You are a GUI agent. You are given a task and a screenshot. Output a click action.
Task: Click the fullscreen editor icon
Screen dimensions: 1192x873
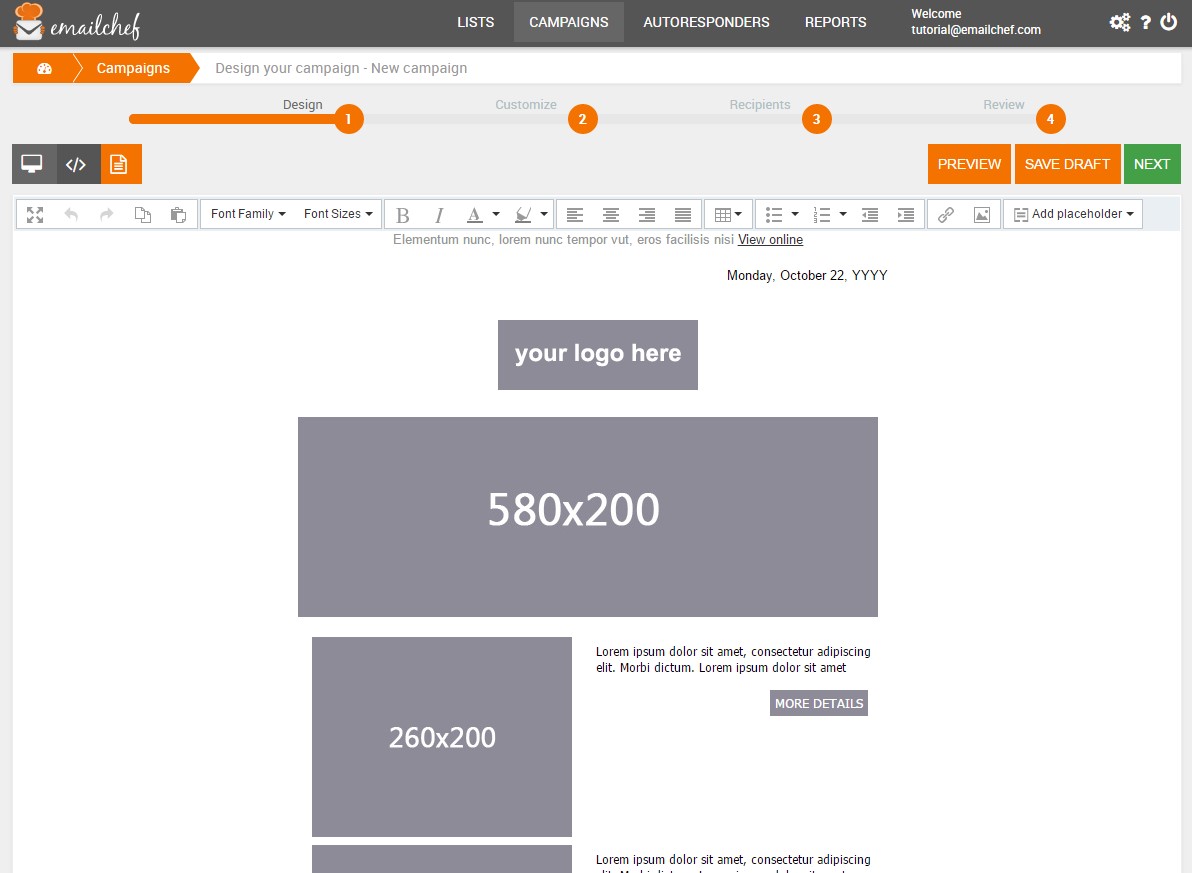point(35,214)
